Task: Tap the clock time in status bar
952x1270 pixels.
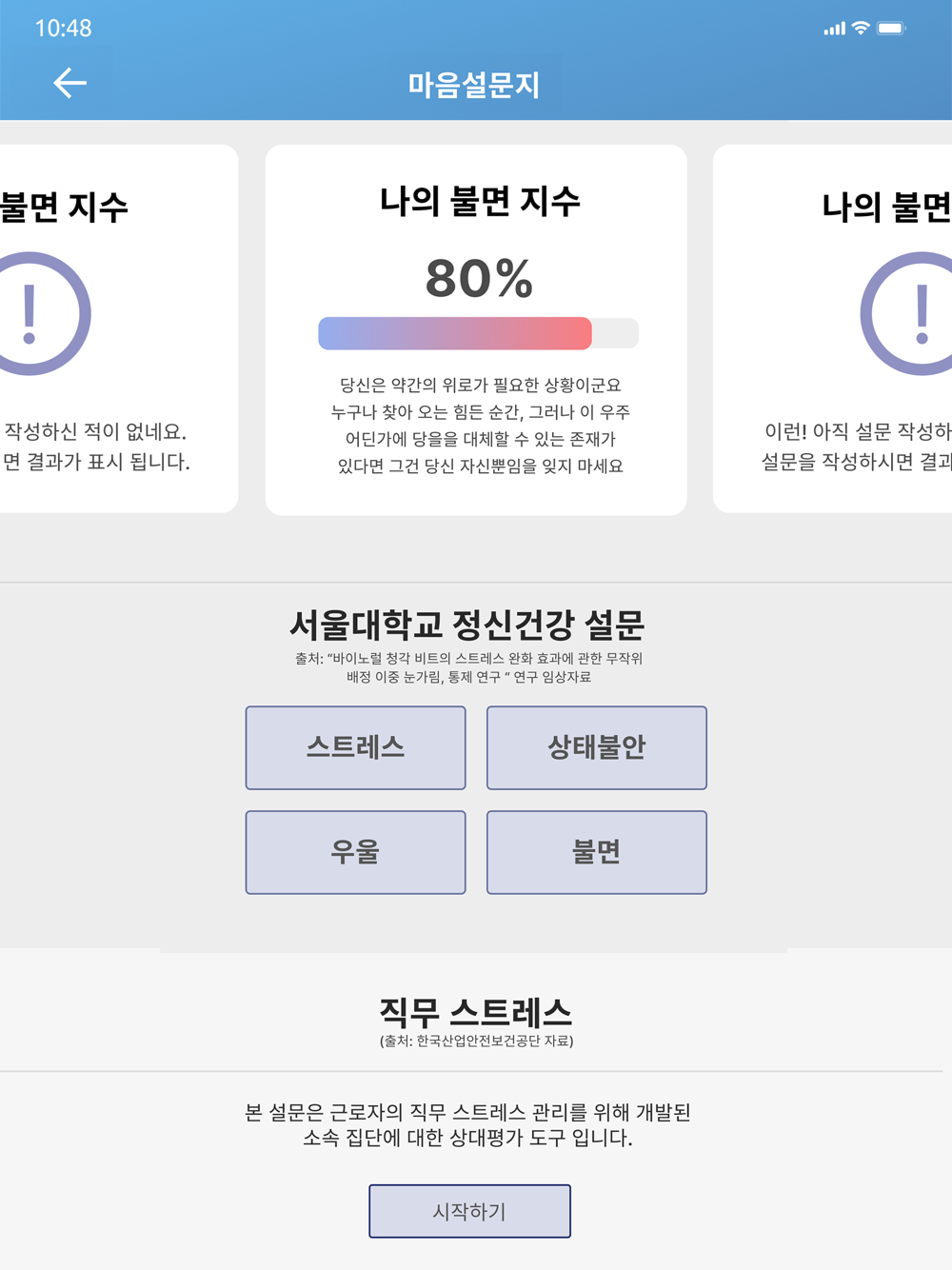Action: tap(63, 29)
